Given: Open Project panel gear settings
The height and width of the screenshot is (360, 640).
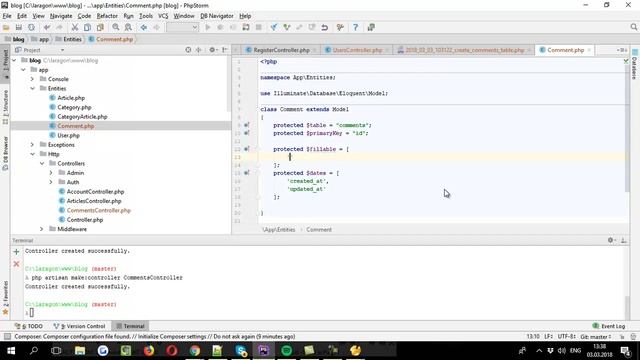Looking at the screenshot, I should click(x=212, y=50).
